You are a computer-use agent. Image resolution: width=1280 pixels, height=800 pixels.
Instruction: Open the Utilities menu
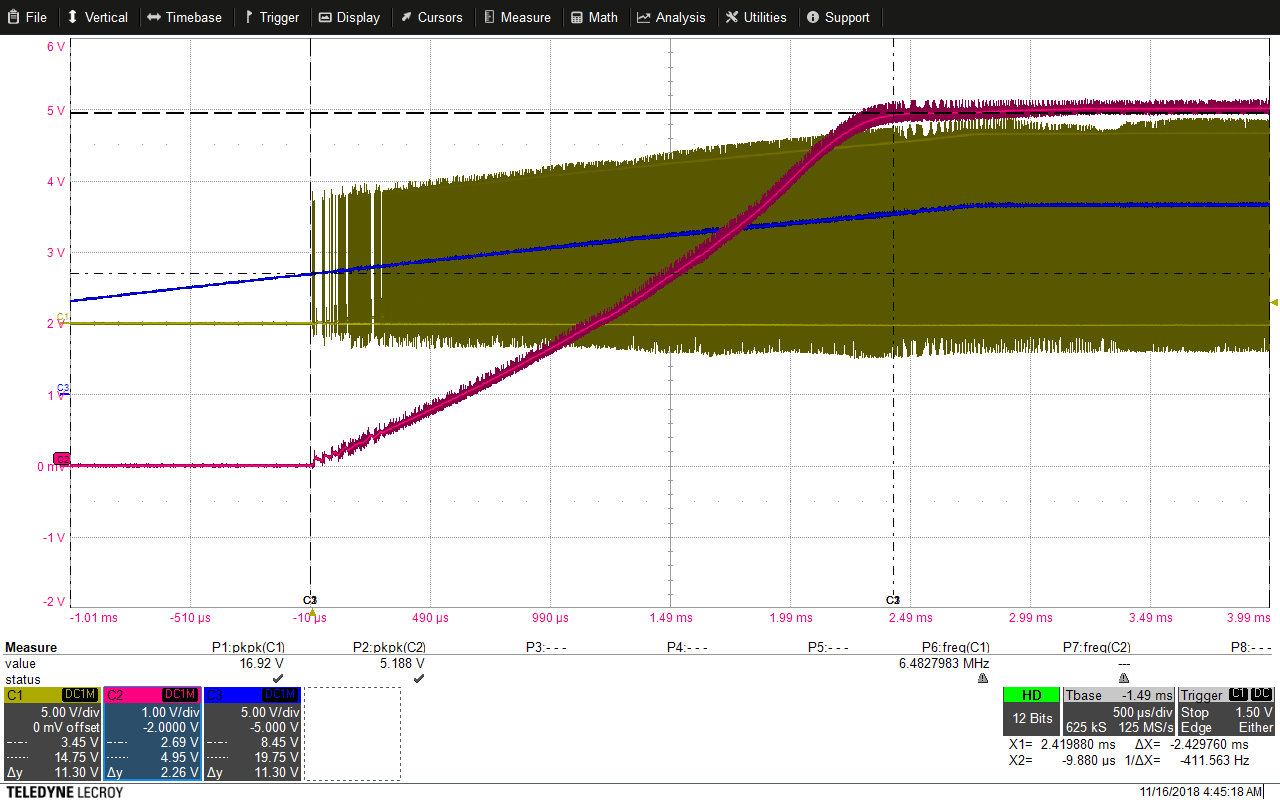pyautogui.click(x=756, y=17)
